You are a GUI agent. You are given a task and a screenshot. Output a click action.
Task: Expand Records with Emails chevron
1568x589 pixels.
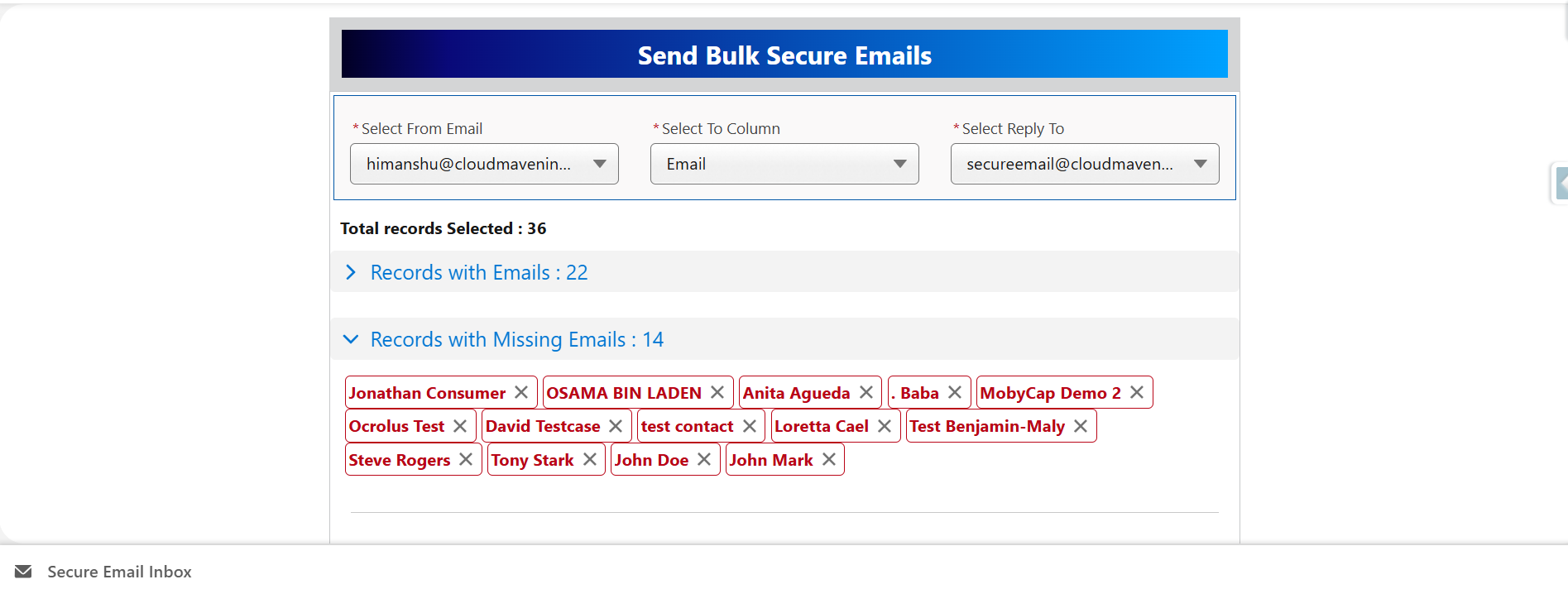(x=351, y=272)
